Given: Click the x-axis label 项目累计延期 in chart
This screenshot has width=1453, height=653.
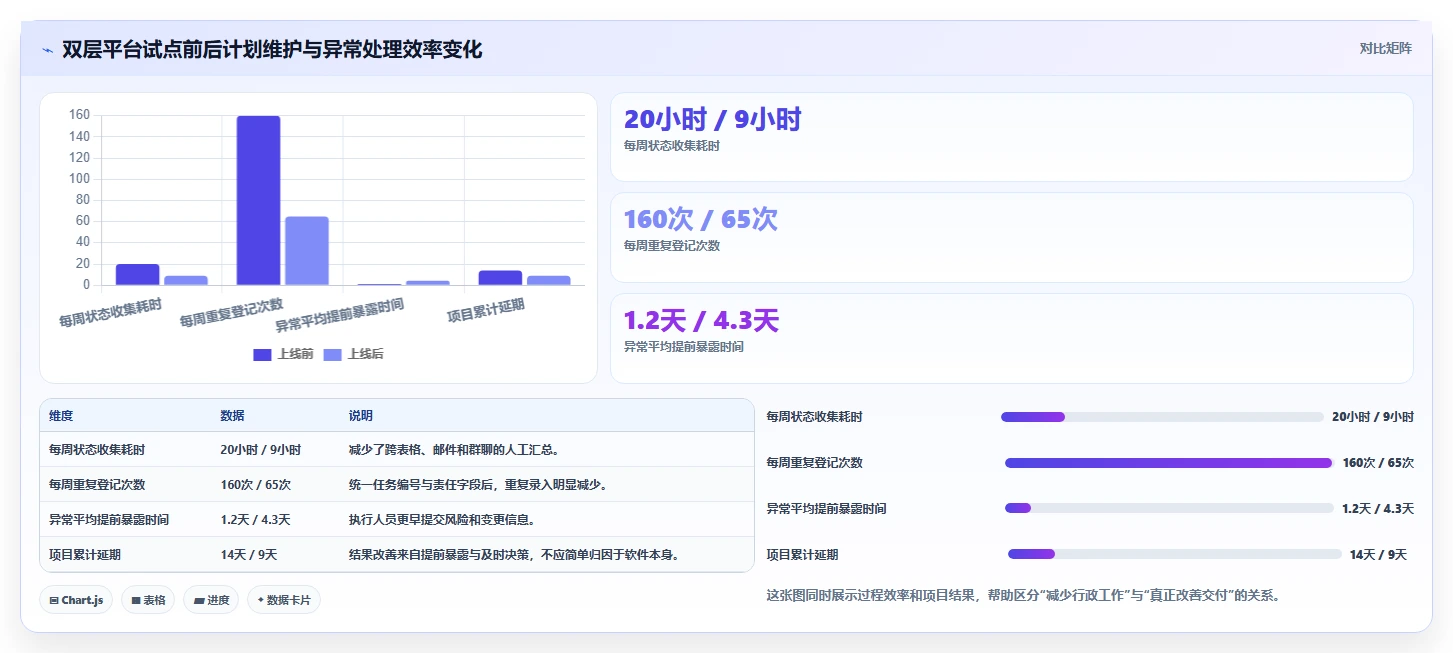Looking at the screenshot, I should [486, 310].
